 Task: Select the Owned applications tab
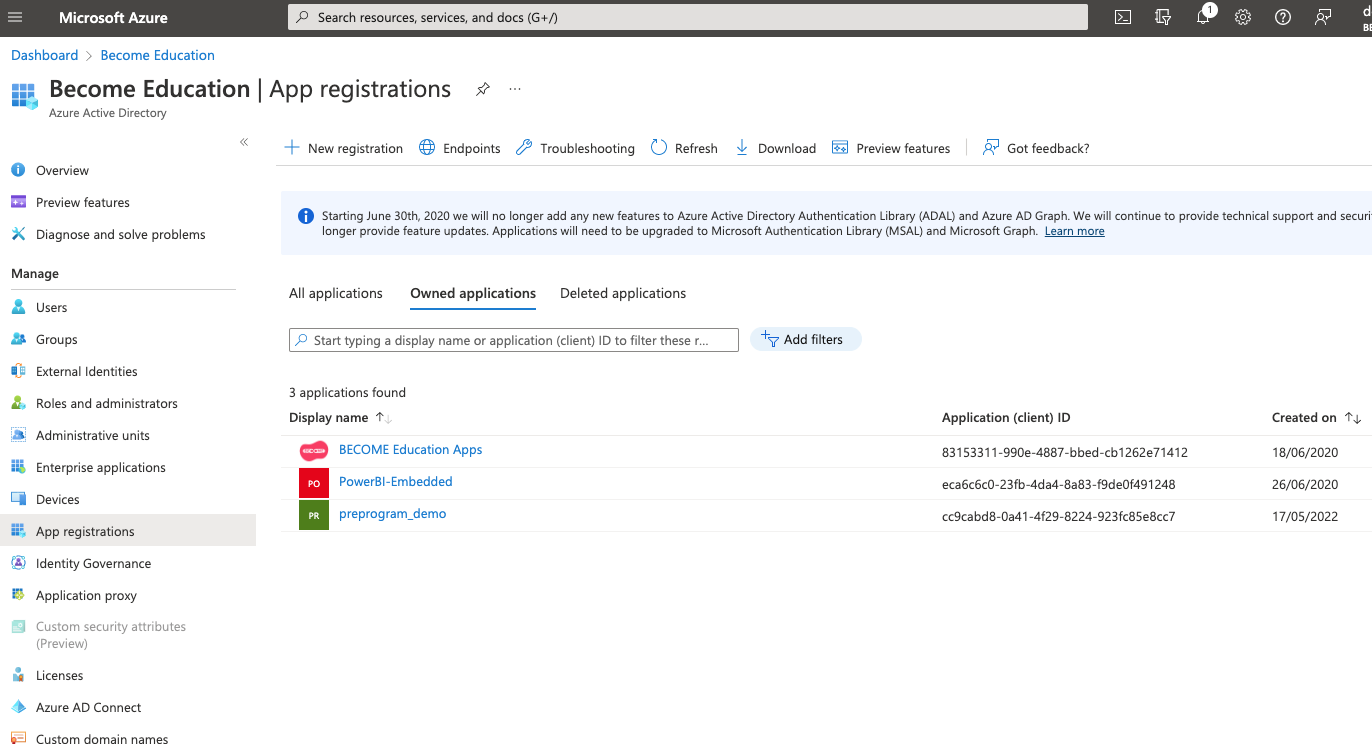pos(473,293)
